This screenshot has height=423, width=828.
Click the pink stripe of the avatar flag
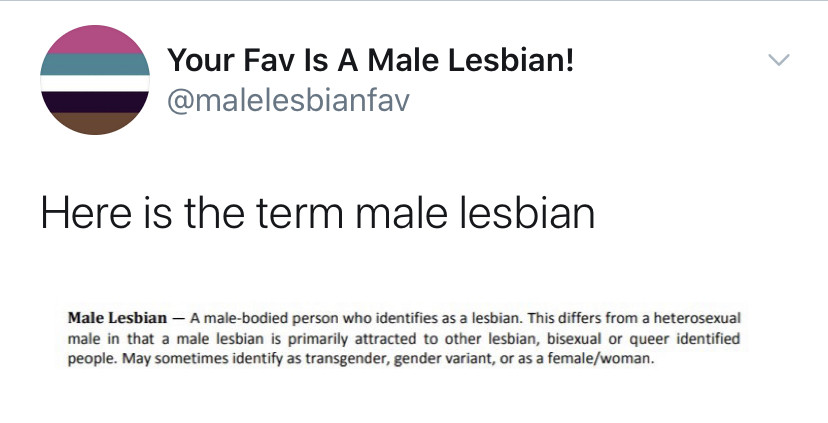point(95,39)
